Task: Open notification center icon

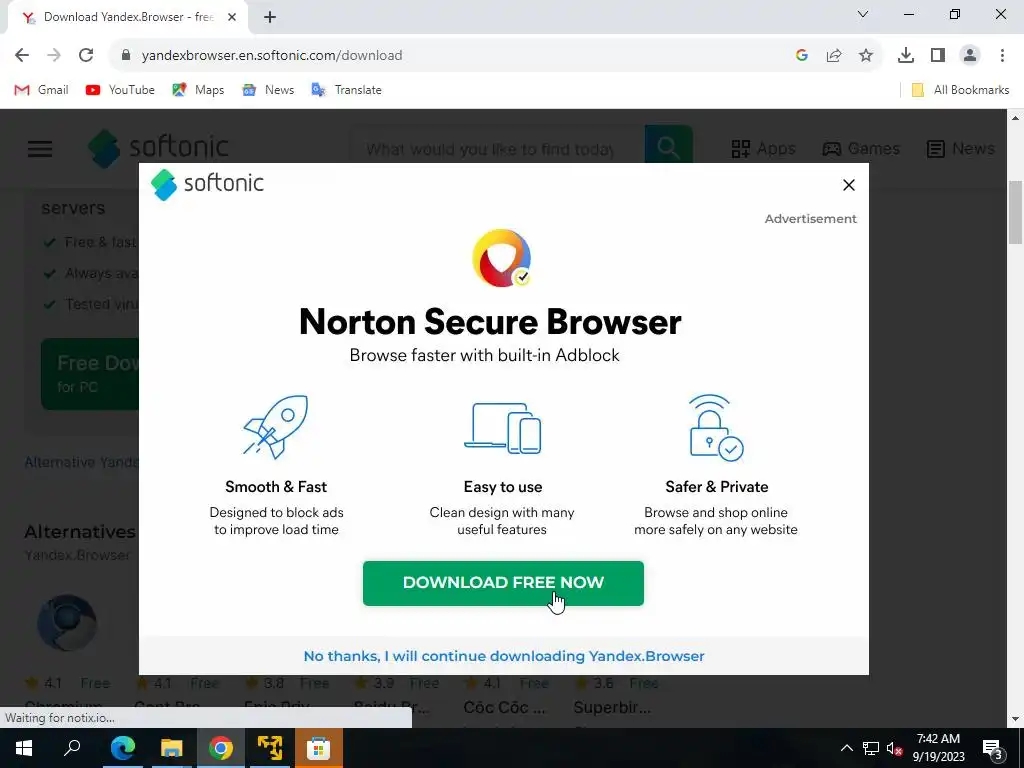Action: (x=993, y=749)
